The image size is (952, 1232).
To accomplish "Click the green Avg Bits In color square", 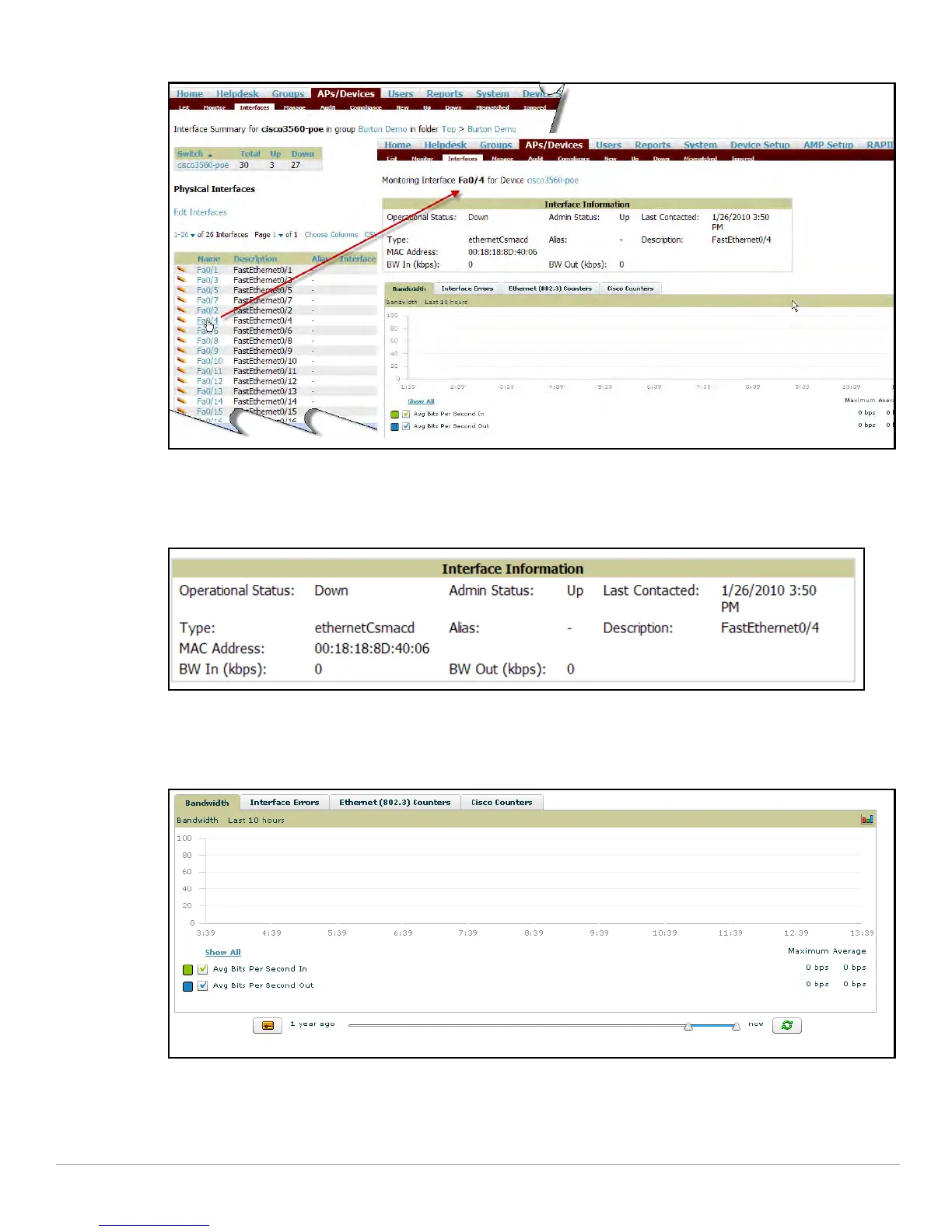I will [x=187, y=970].
